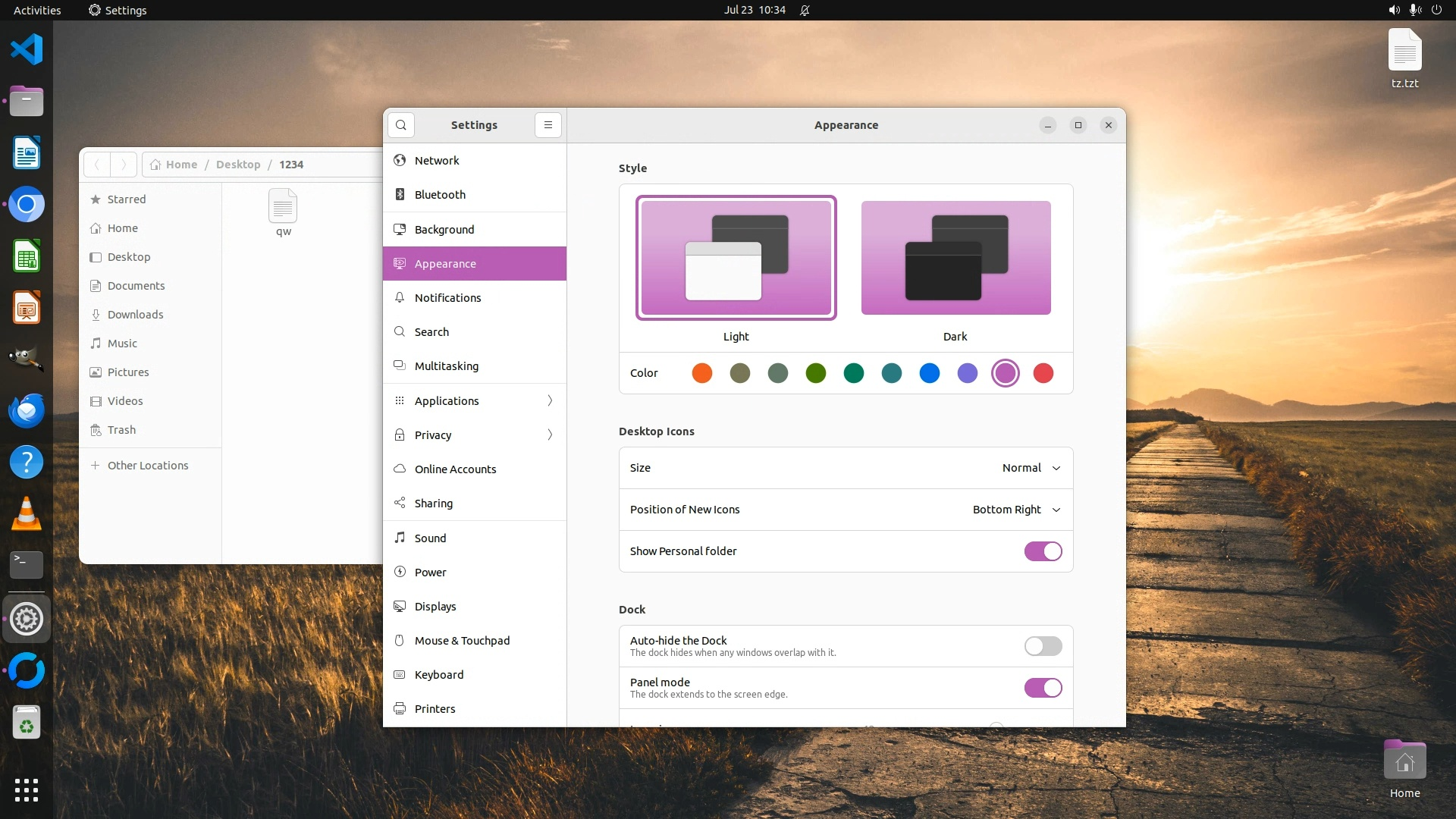Enable Auto-hide the Dock switch
This screenshot has height=819, width=1456.
pyautogui.click(x=1043, y=646)
